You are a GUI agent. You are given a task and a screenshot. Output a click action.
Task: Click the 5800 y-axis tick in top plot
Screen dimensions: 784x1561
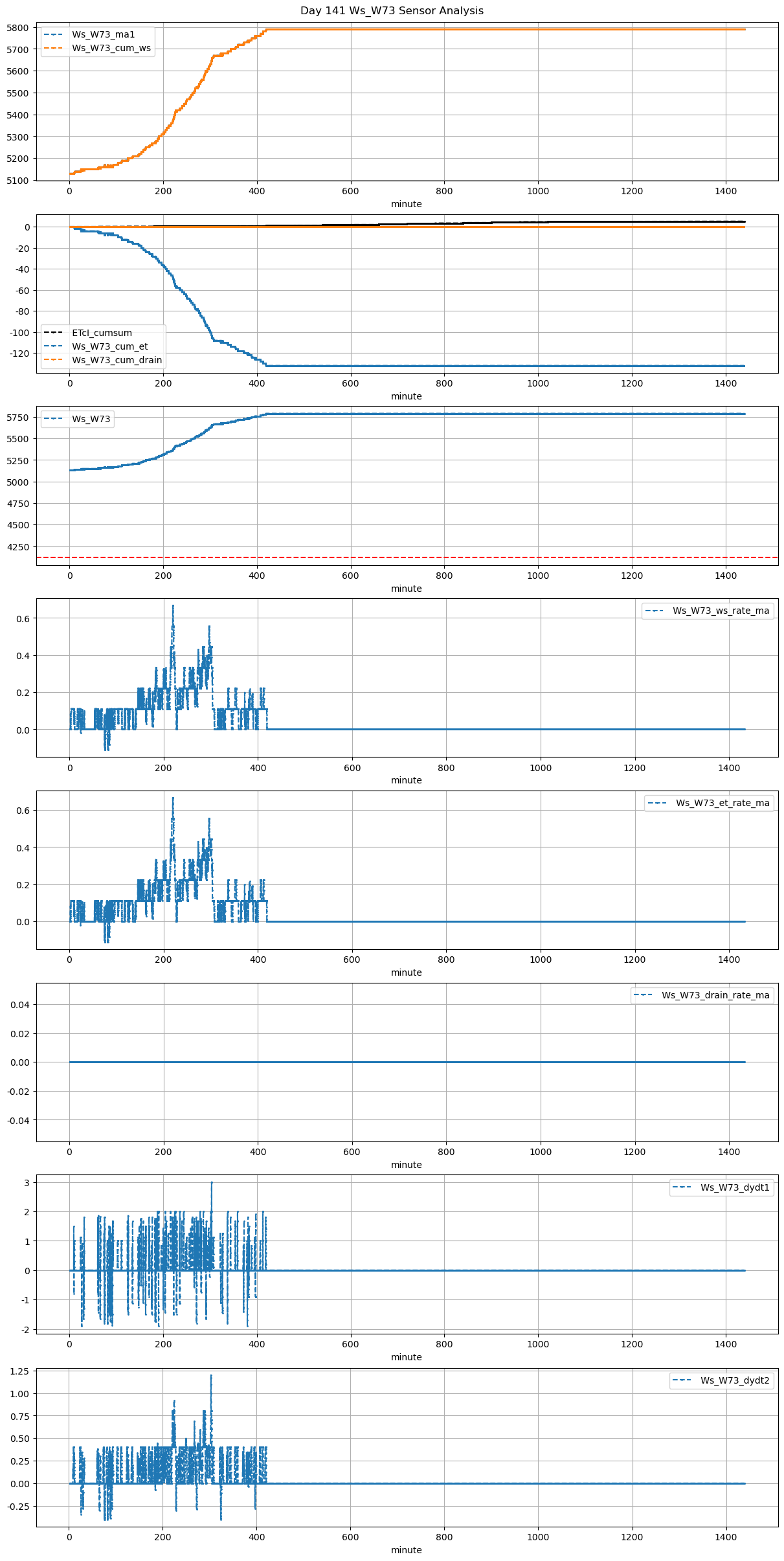(17, 28)
